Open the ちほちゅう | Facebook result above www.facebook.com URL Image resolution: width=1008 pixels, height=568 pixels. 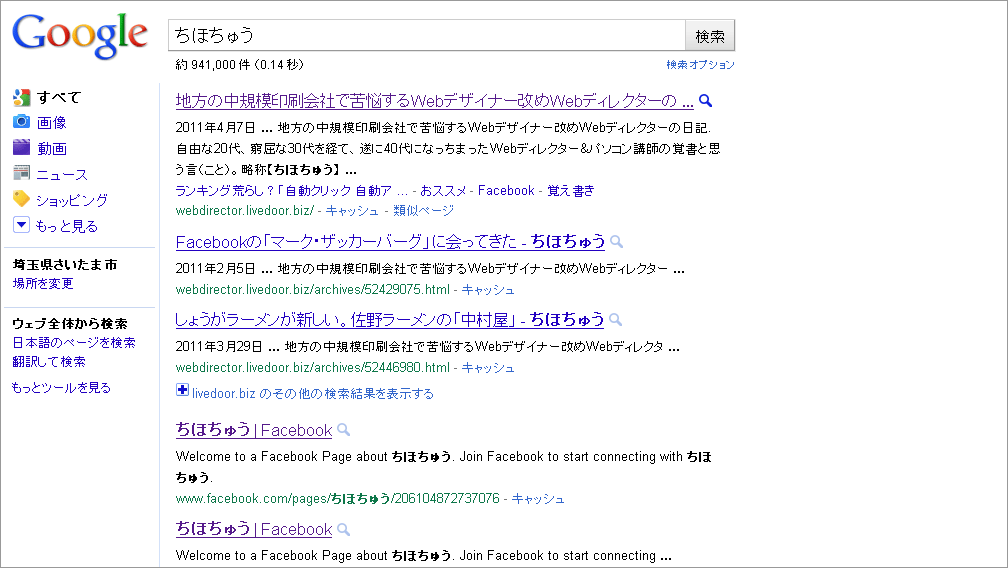pyautogui.click(x=254, y=430)
